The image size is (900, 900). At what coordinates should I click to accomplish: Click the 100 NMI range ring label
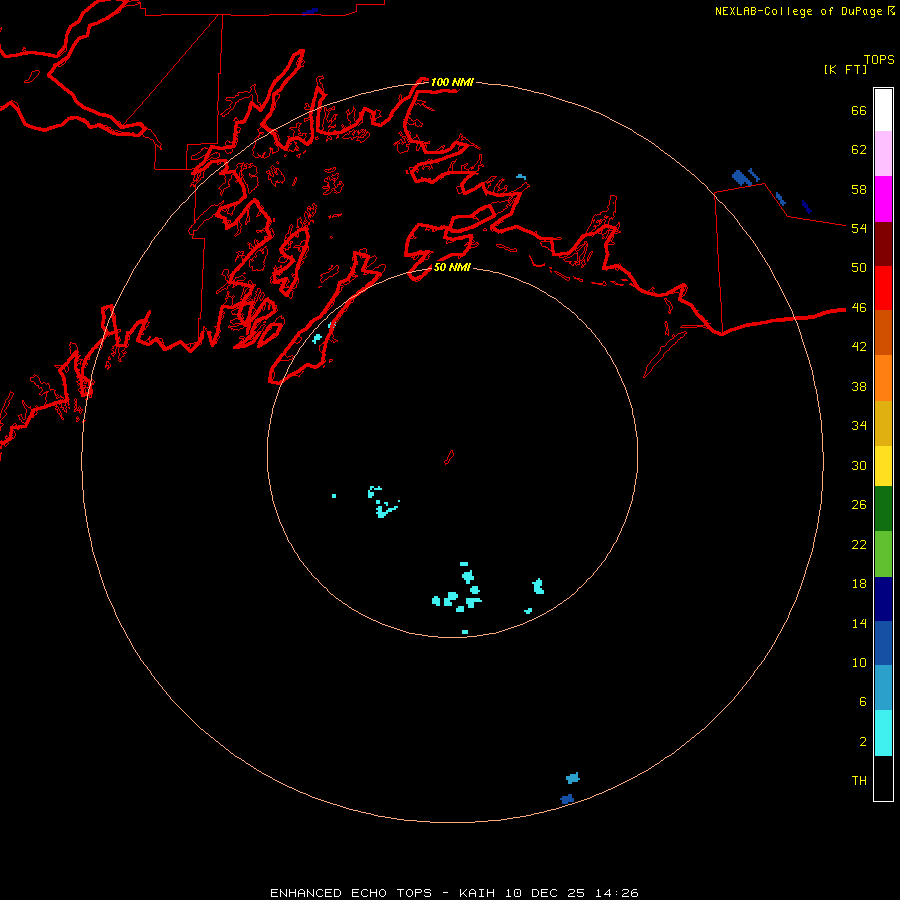452,82
